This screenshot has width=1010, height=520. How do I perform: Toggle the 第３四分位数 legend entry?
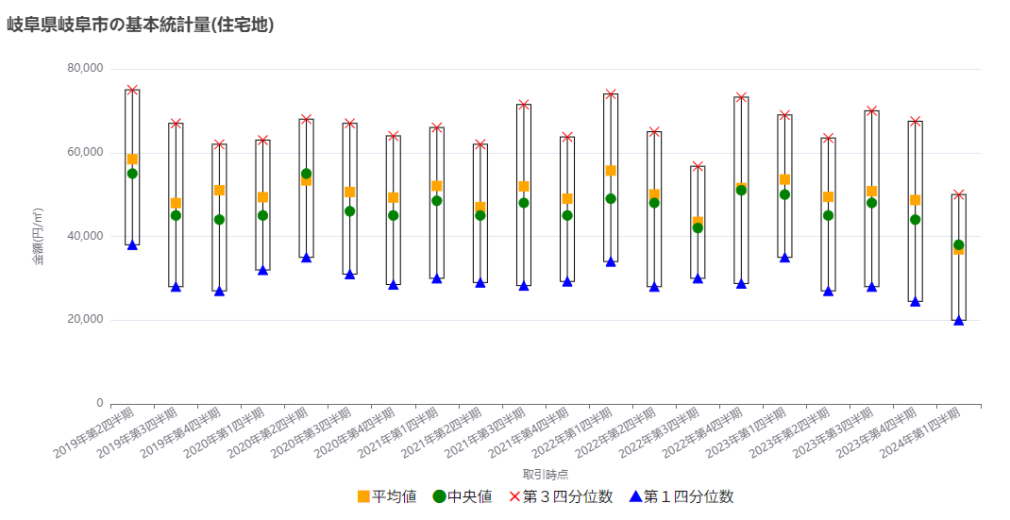[560, 497]
